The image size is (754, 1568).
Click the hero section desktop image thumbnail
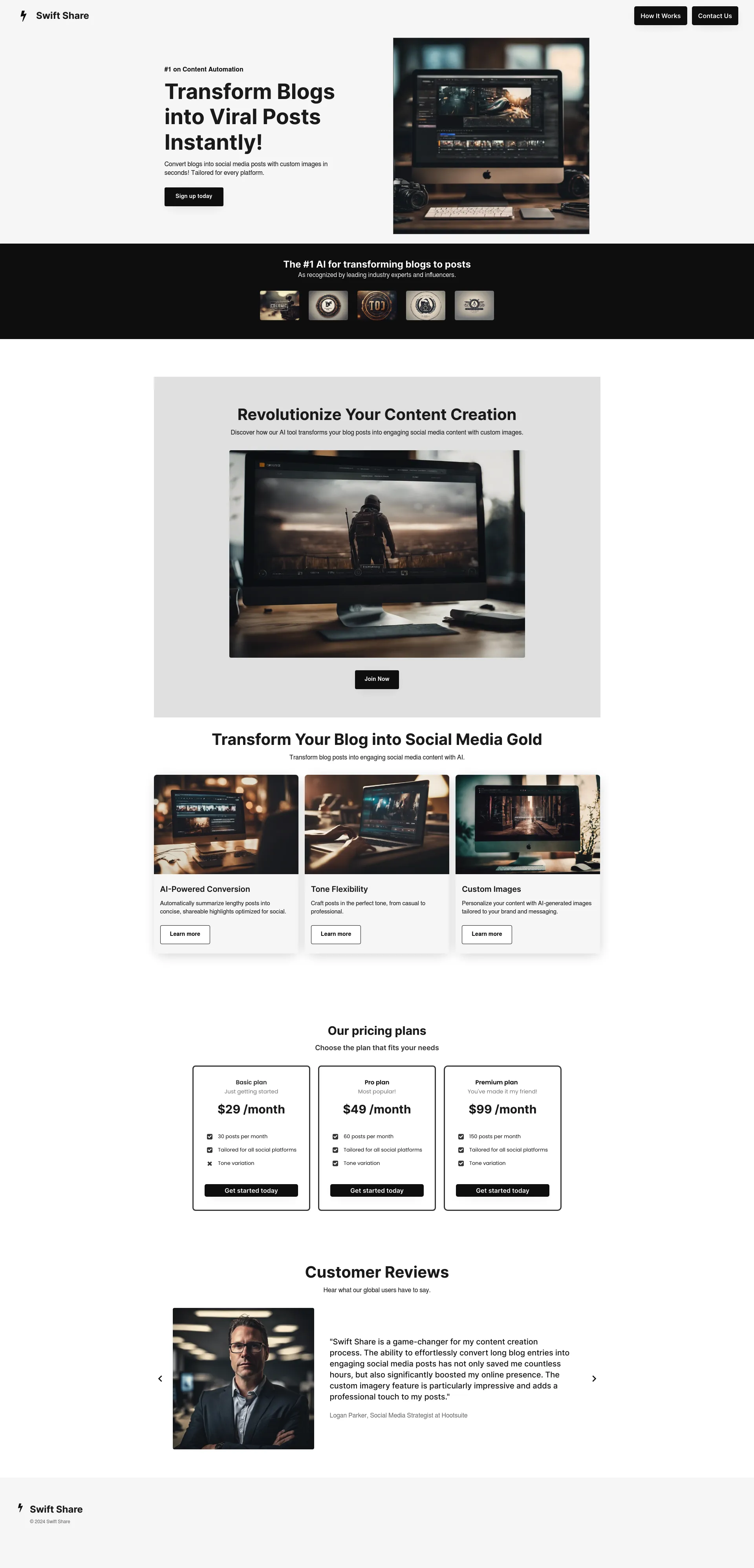coord(491,135)
